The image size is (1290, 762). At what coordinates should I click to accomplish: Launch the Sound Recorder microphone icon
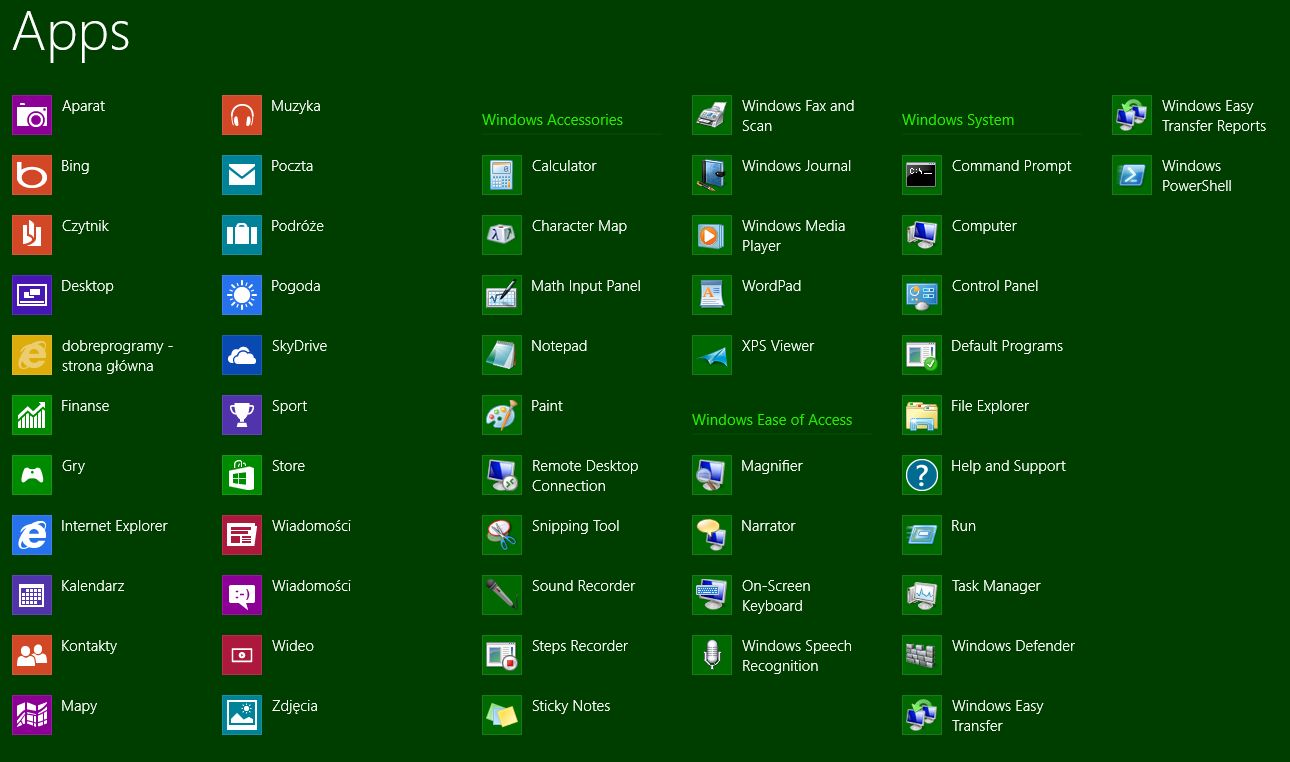(x=502, y=595)
